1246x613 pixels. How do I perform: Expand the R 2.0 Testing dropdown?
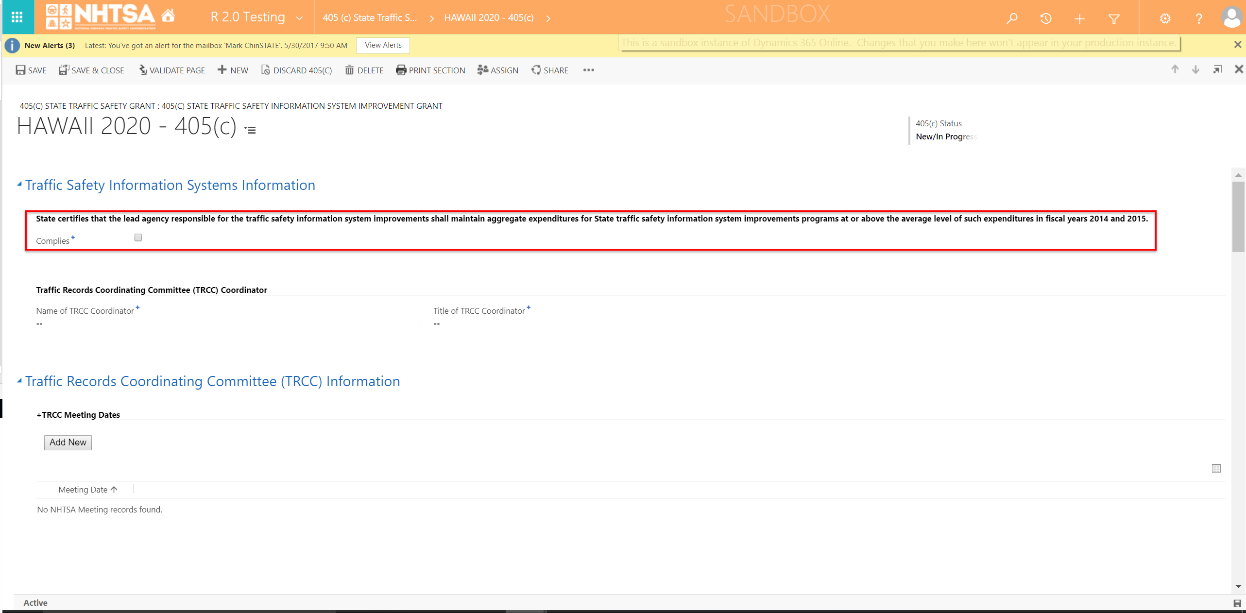coord(300,18)
